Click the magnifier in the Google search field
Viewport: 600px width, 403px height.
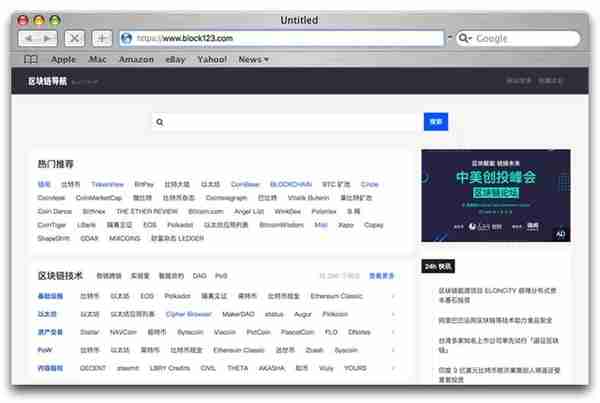pyautogui.click(x=464, y=38)
